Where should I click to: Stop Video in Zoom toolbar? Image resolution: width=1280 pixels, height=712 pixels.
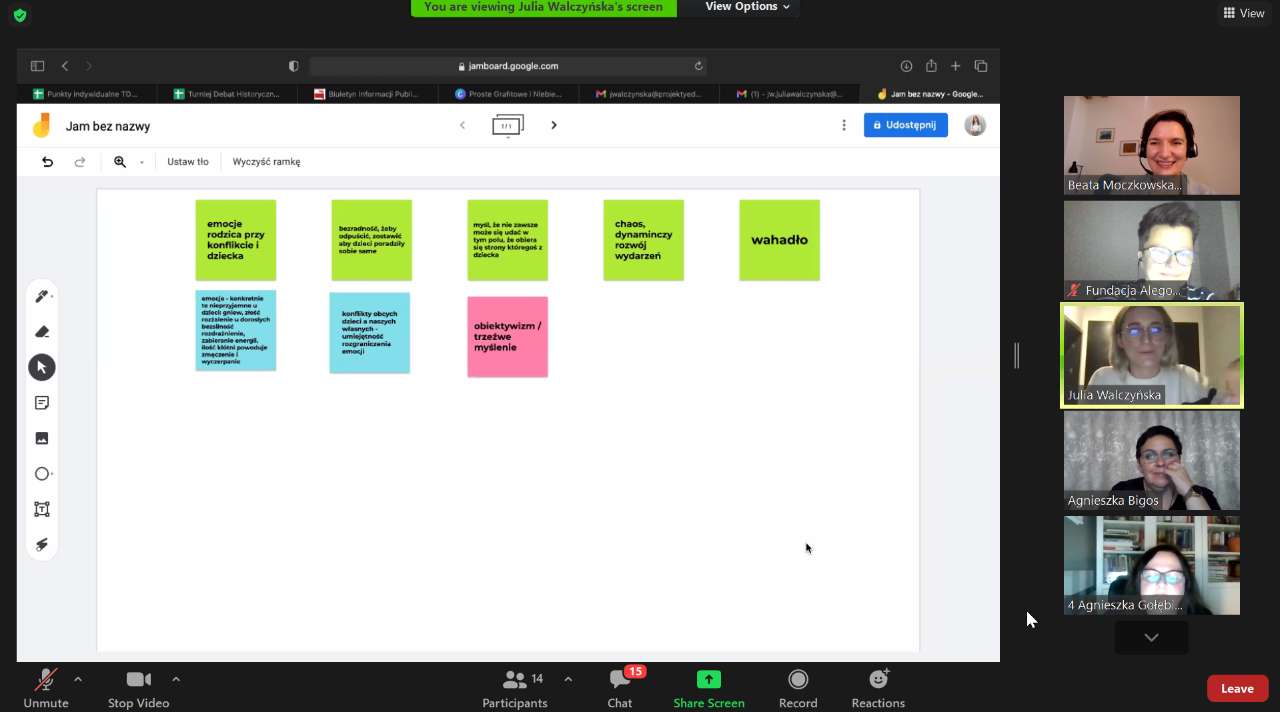(138, 687)
